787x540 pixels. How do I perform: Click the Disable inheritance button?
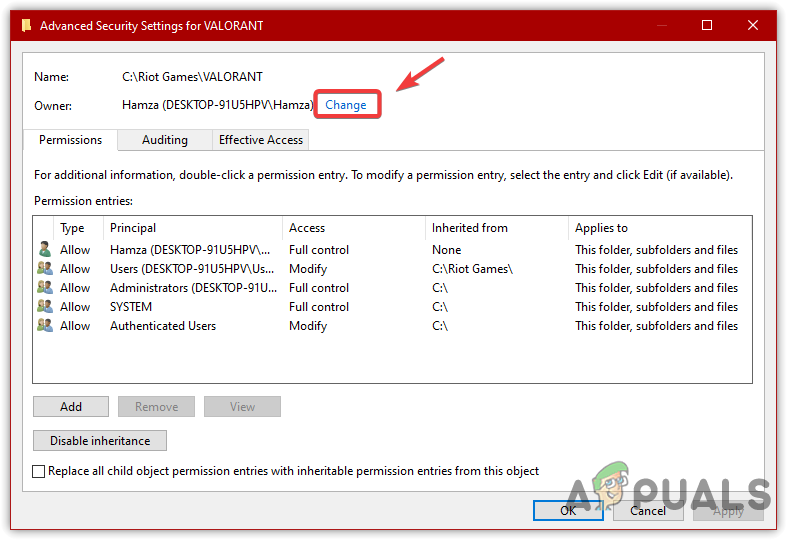[x=100, y=441]
